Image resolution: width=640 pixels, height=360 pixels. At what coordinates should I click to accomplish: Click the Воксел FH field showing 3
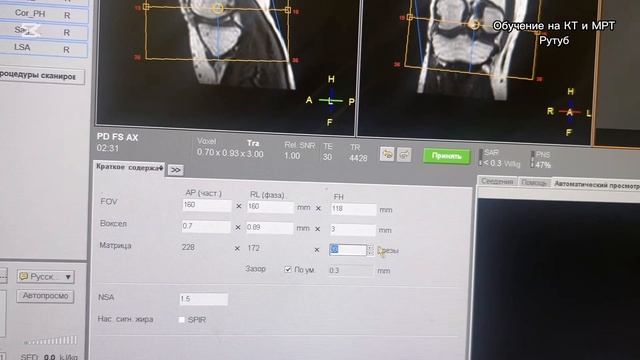[353, 230]
